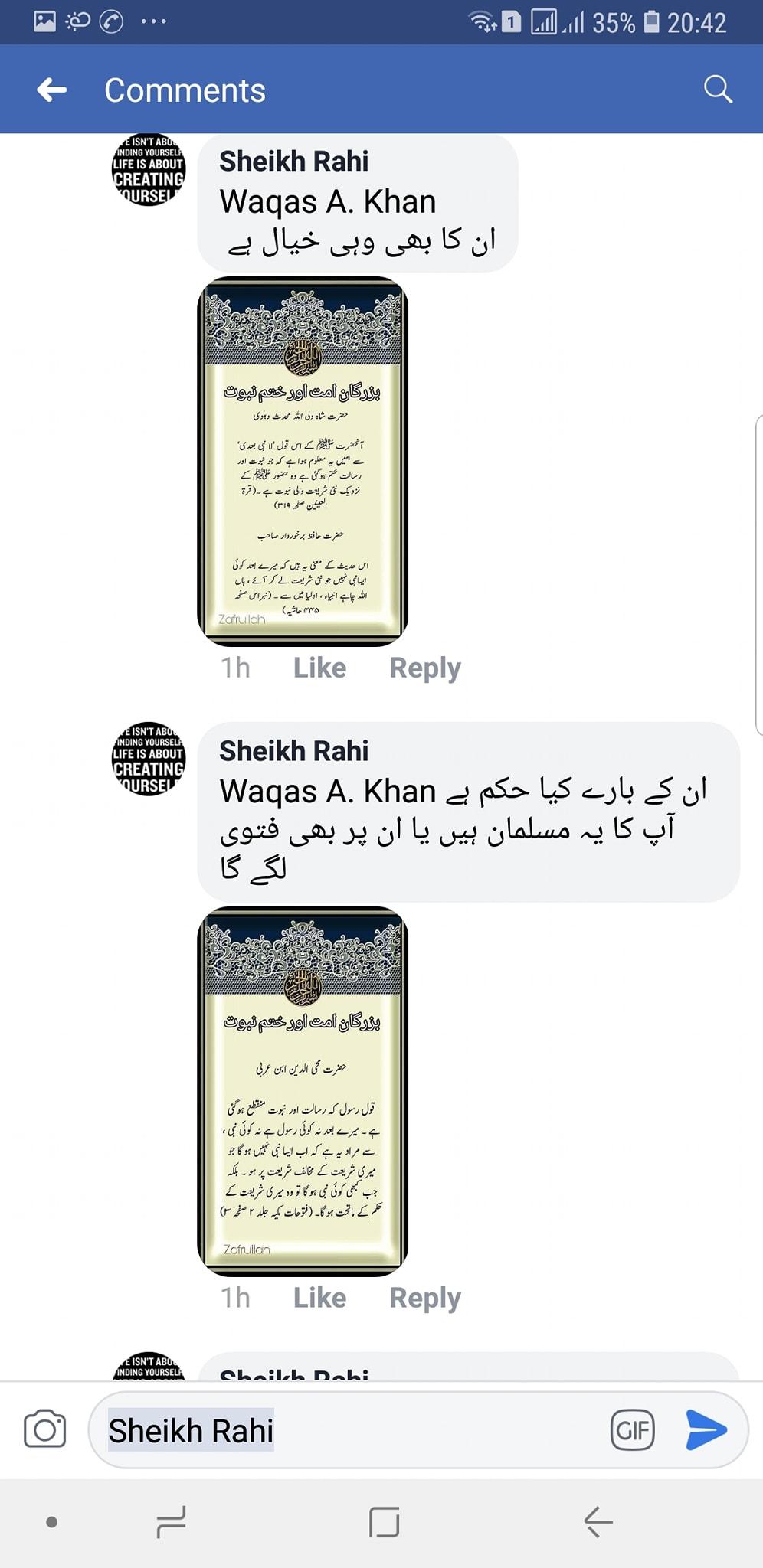Like the first Sheikh Rahi comment

(x=319, y=668)
